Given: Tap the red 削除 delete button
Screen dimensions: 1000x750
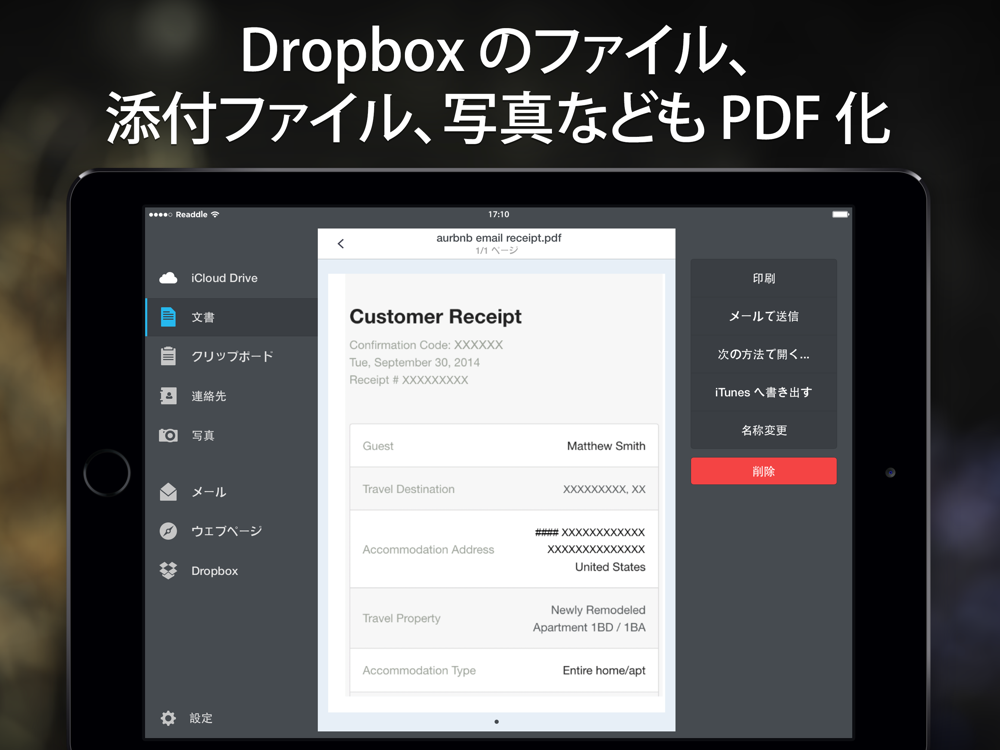Looking at the screenshot, I should [x=763, y=471].
